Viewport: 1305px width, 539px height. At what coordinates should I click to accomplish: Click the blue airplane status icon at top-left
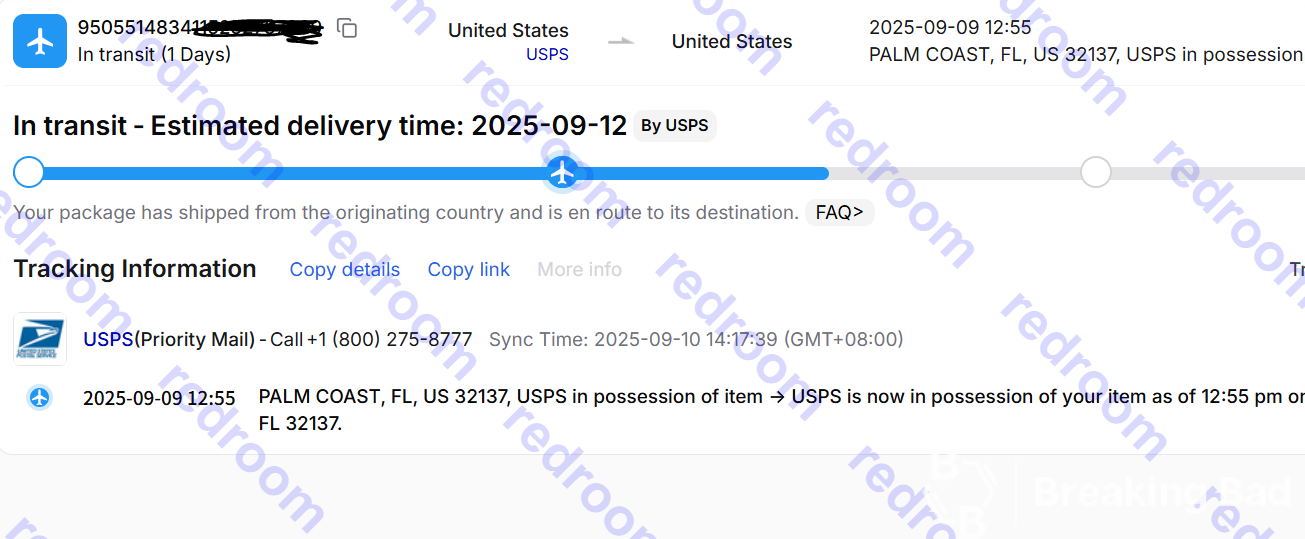click(x=40, y=42)
